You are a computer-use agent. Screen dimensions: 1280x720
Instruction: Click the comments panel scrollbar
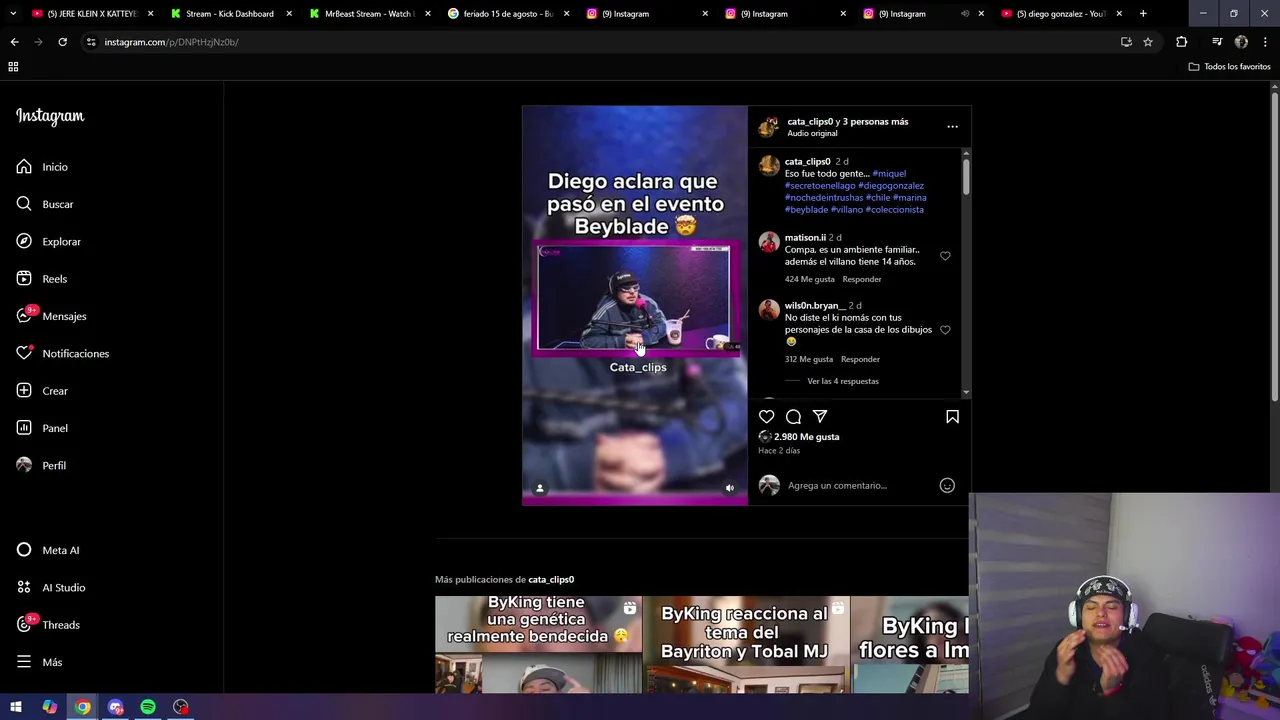[966, 175]
